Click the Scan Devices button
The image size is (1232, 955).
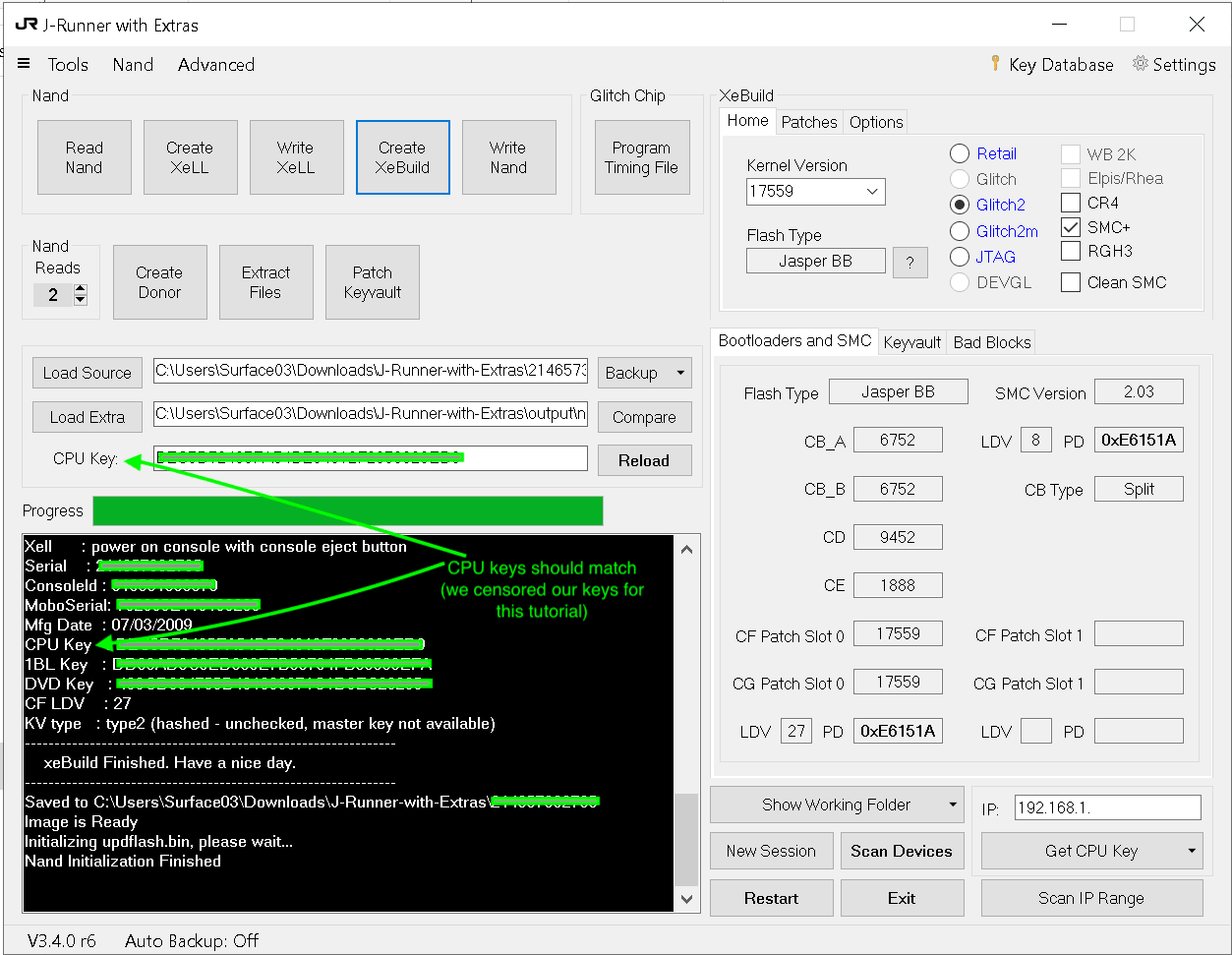coord(902,852)
